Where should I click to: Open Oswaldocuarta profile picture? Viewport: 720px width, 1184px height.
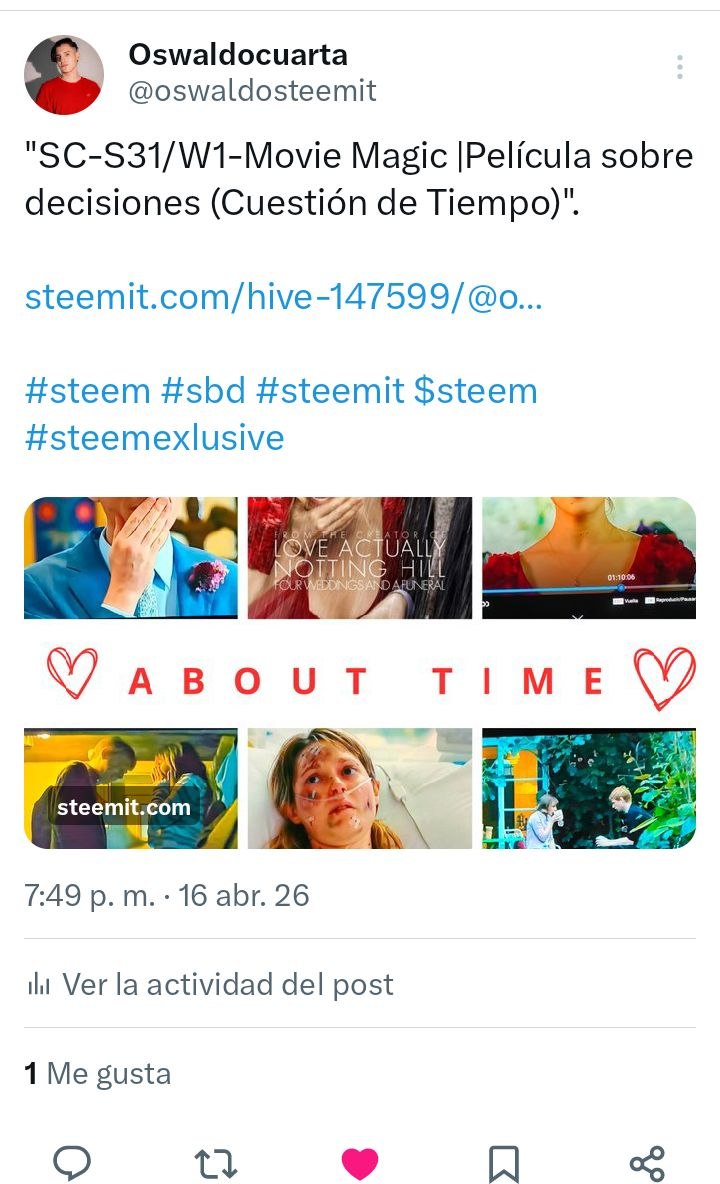click(64, 74)
